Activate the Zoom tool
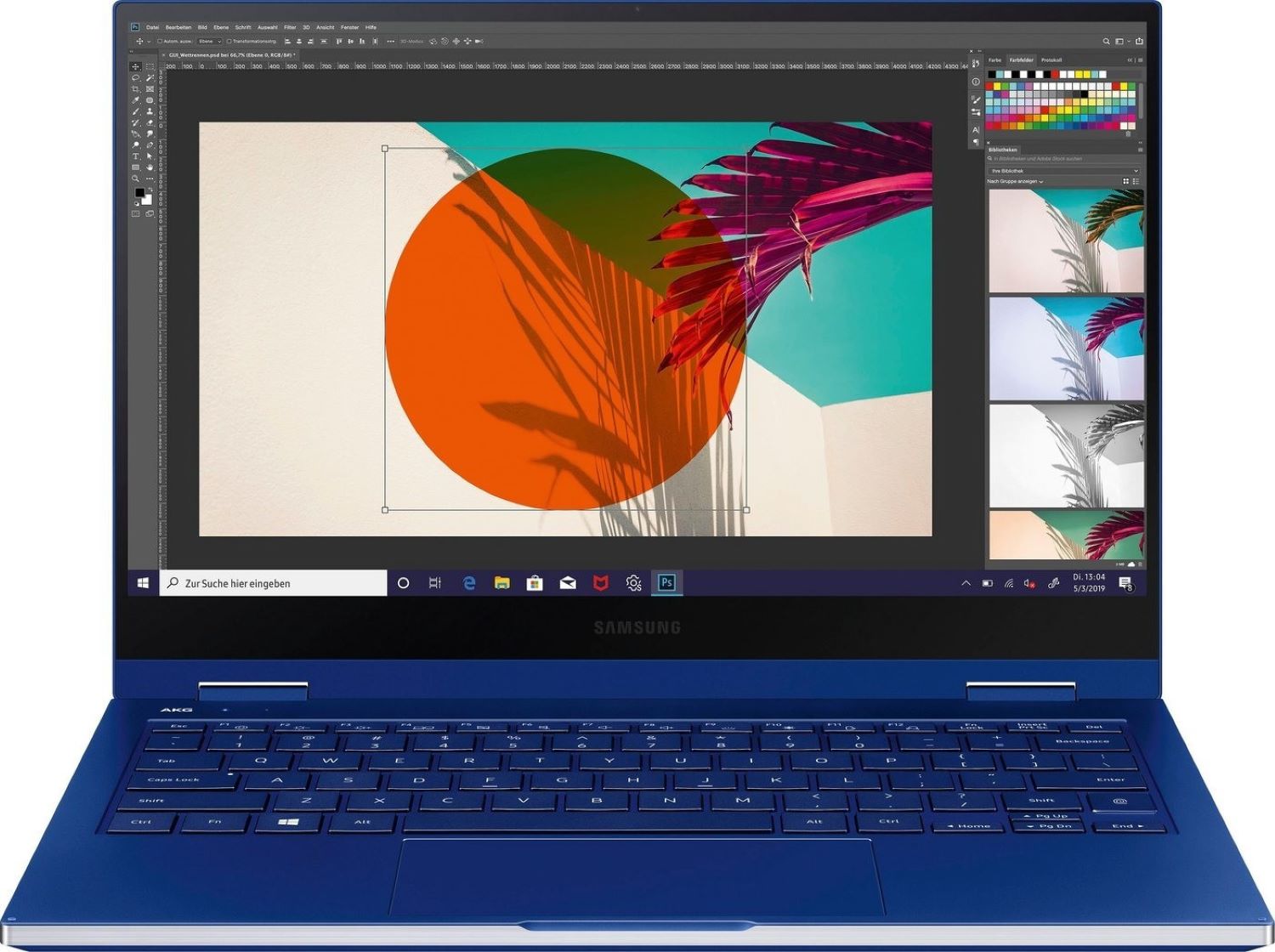Viewport: 1275px width, 952px height. 137,177
